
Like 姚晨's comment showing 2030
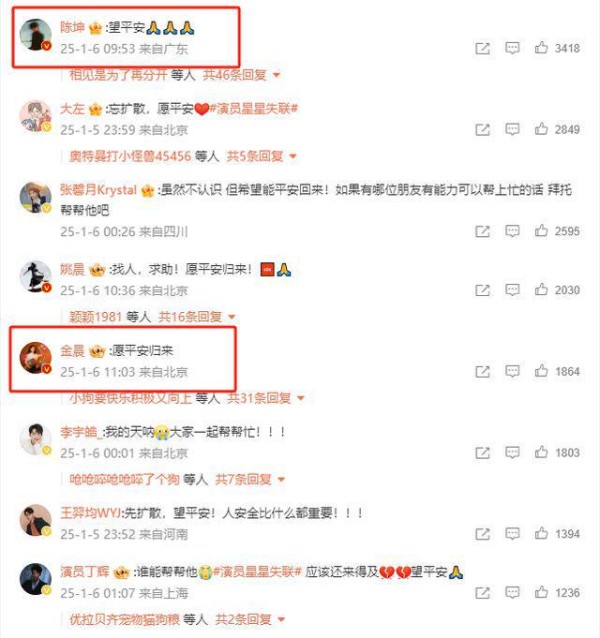(x=541, y=289)
